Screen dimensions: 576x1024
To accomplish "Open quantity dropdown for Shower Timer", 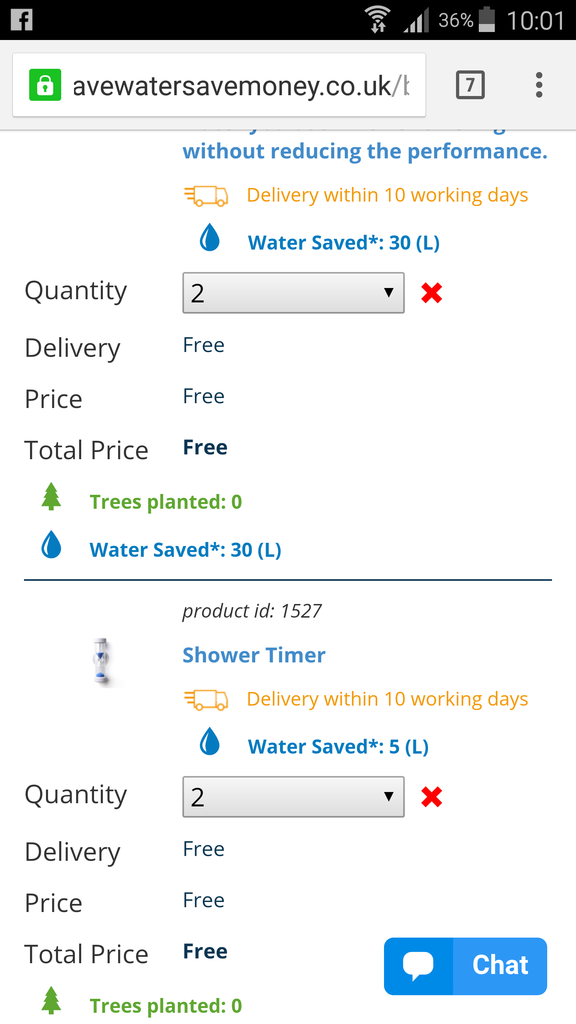I will [x=293, y=797].
